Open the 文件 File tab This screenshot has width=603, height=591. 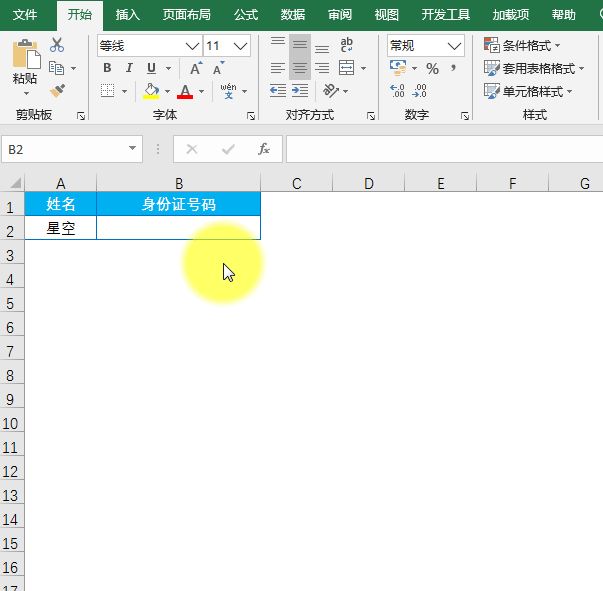(x=25, y=15)
